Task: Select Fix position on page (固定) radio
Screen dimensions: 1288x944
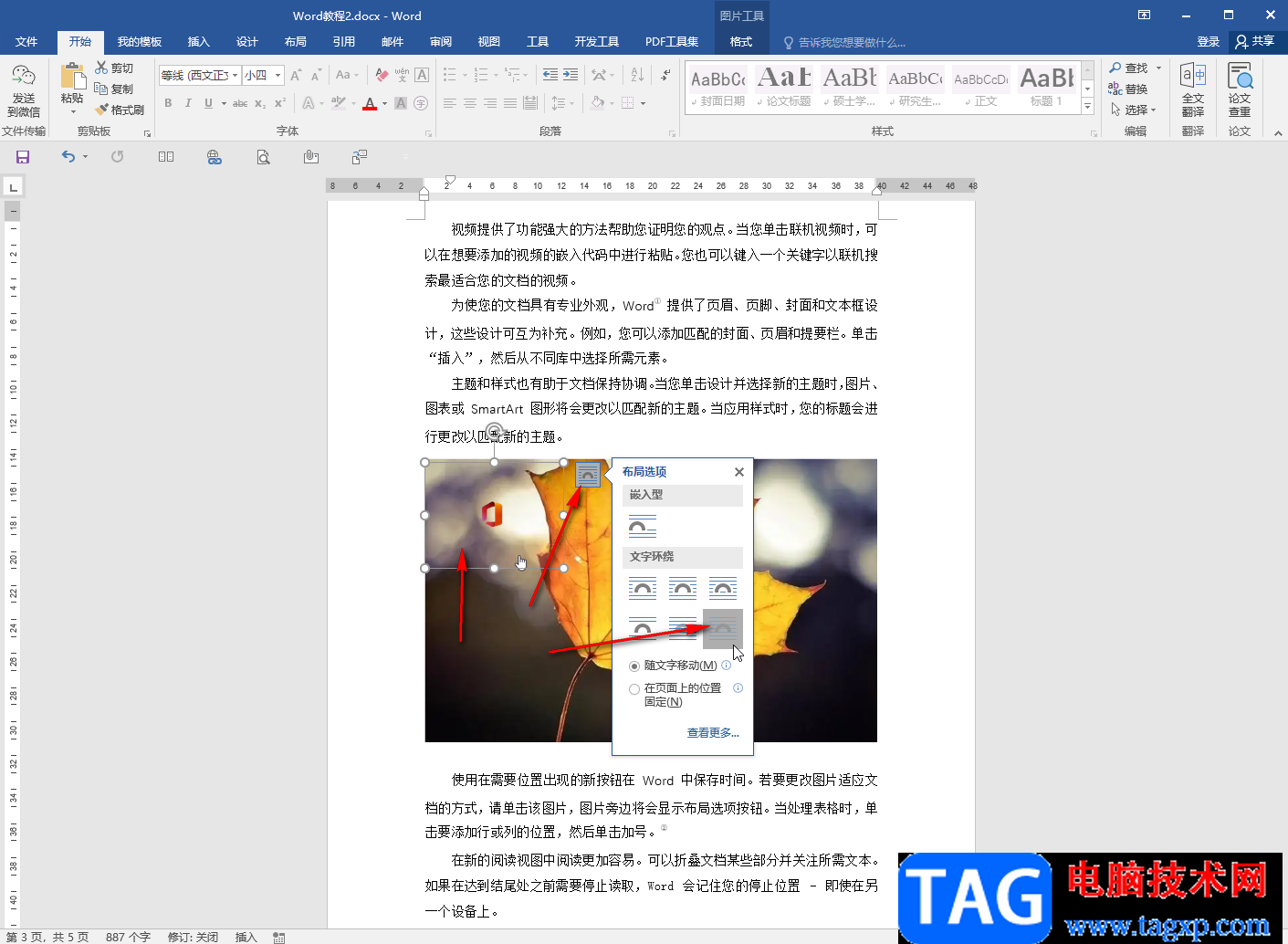Action: [634, 689]
